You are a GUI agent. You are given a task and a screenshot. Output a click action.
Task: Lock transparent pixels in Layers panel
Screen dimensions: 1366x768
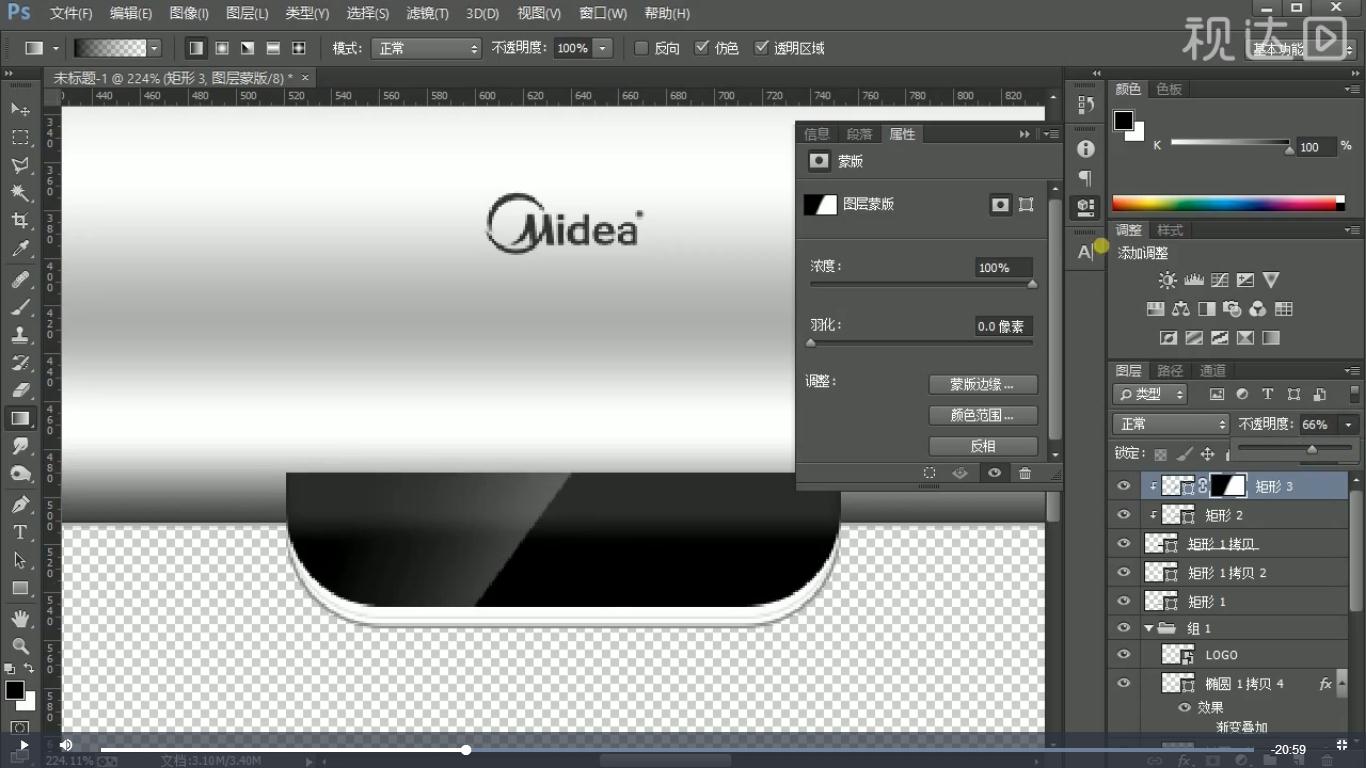tap(1161, 454)
